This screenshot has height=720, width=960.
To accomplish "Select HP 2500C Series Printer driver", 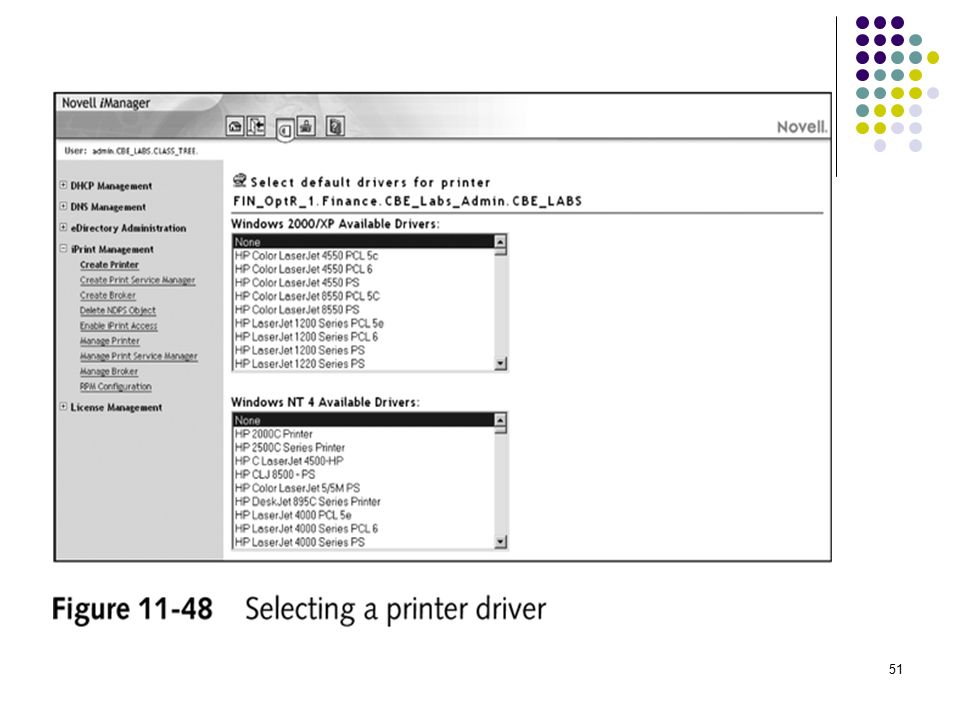I will pos(364,447).
